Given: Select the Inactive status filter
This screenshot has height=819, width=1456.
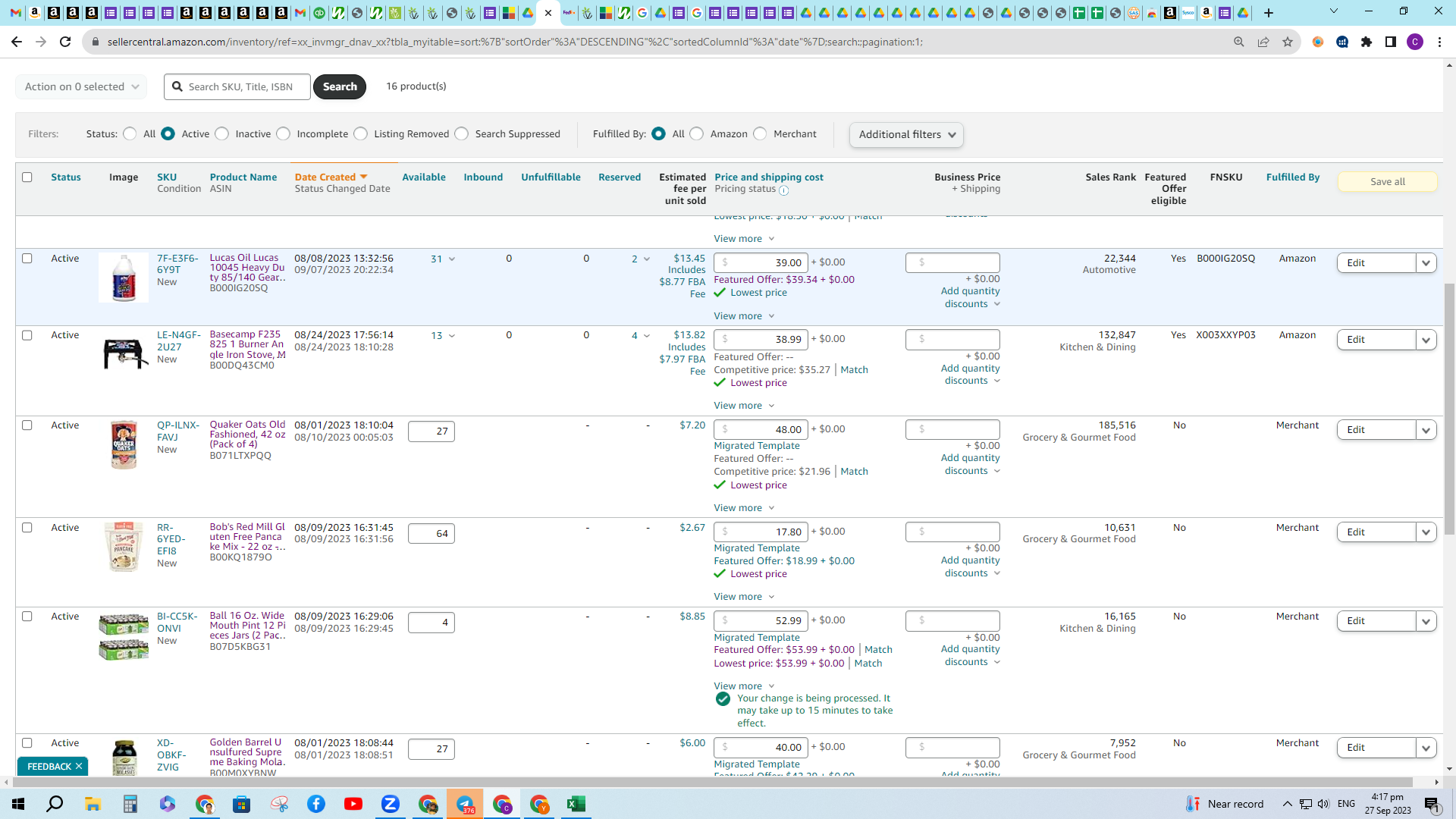Looking at the screenshot, I should (222, 134).
